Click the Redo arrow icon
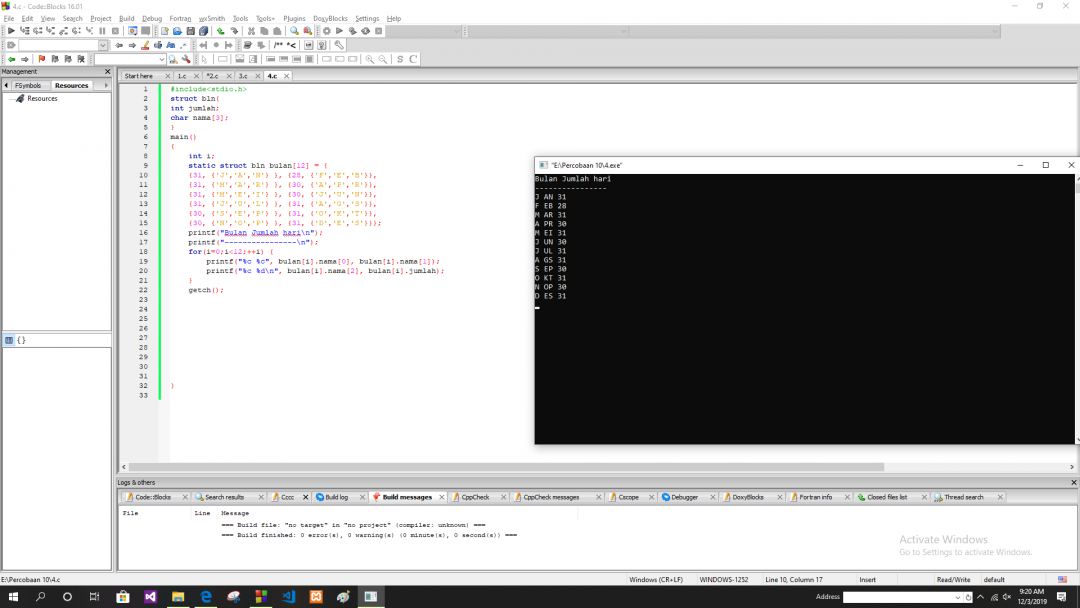Viewport: 1080px width, 608px height. tap(234, 31)
